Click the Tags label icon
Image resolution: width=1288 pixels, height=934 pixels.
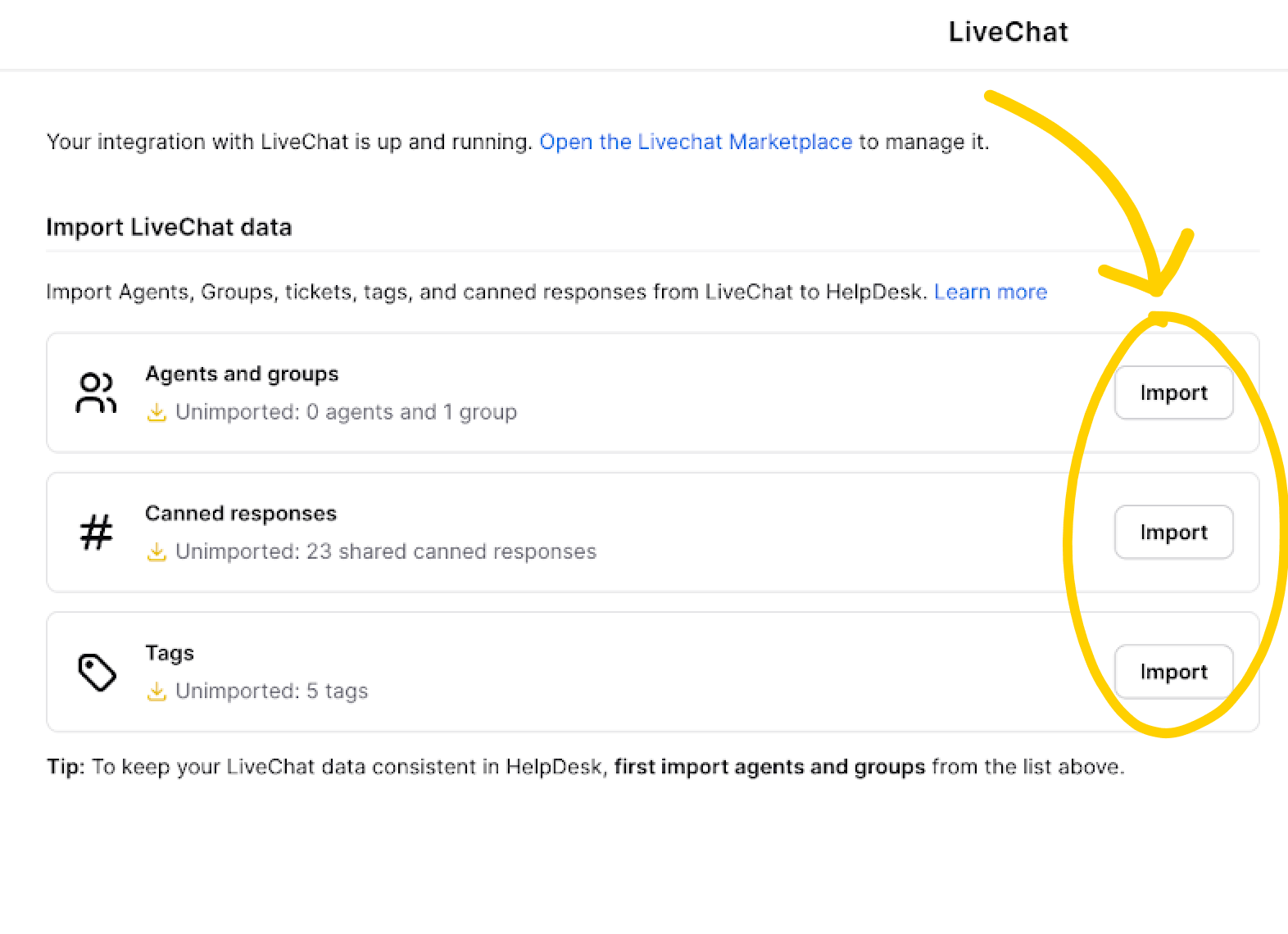[x=97, y=672]
